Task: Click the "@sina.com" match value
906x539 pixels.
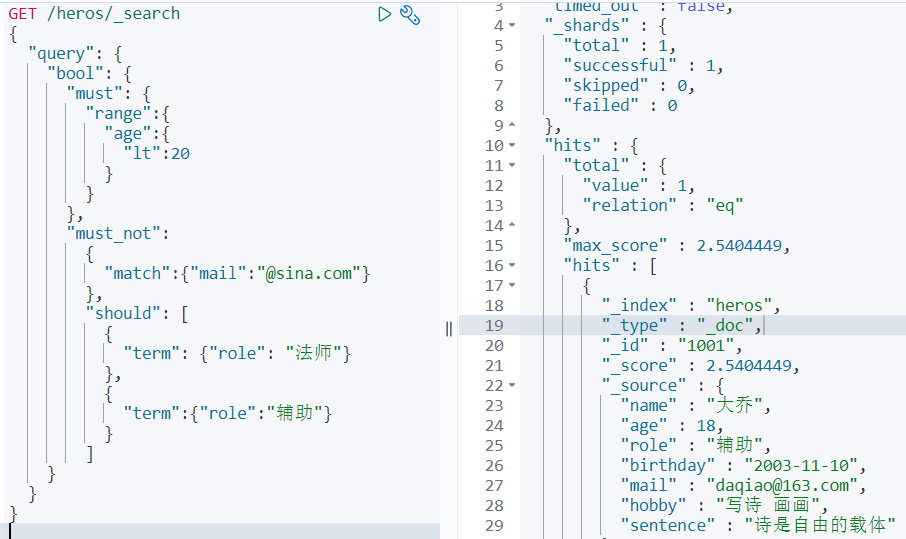Action: pyautogui.click(x=309, y=273)
